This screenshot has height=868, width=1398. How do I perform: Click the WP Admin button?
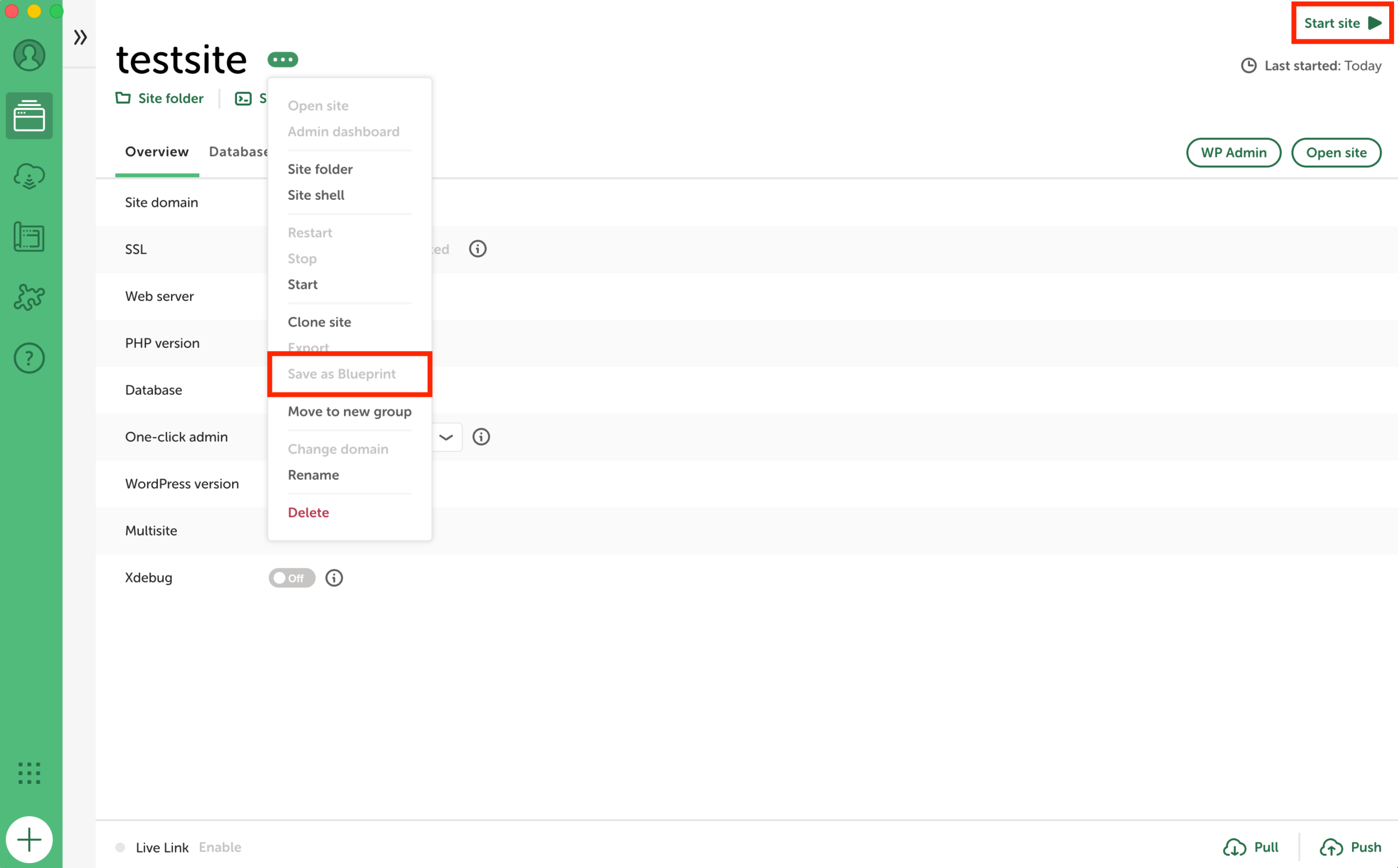[x=1233, y=153]
